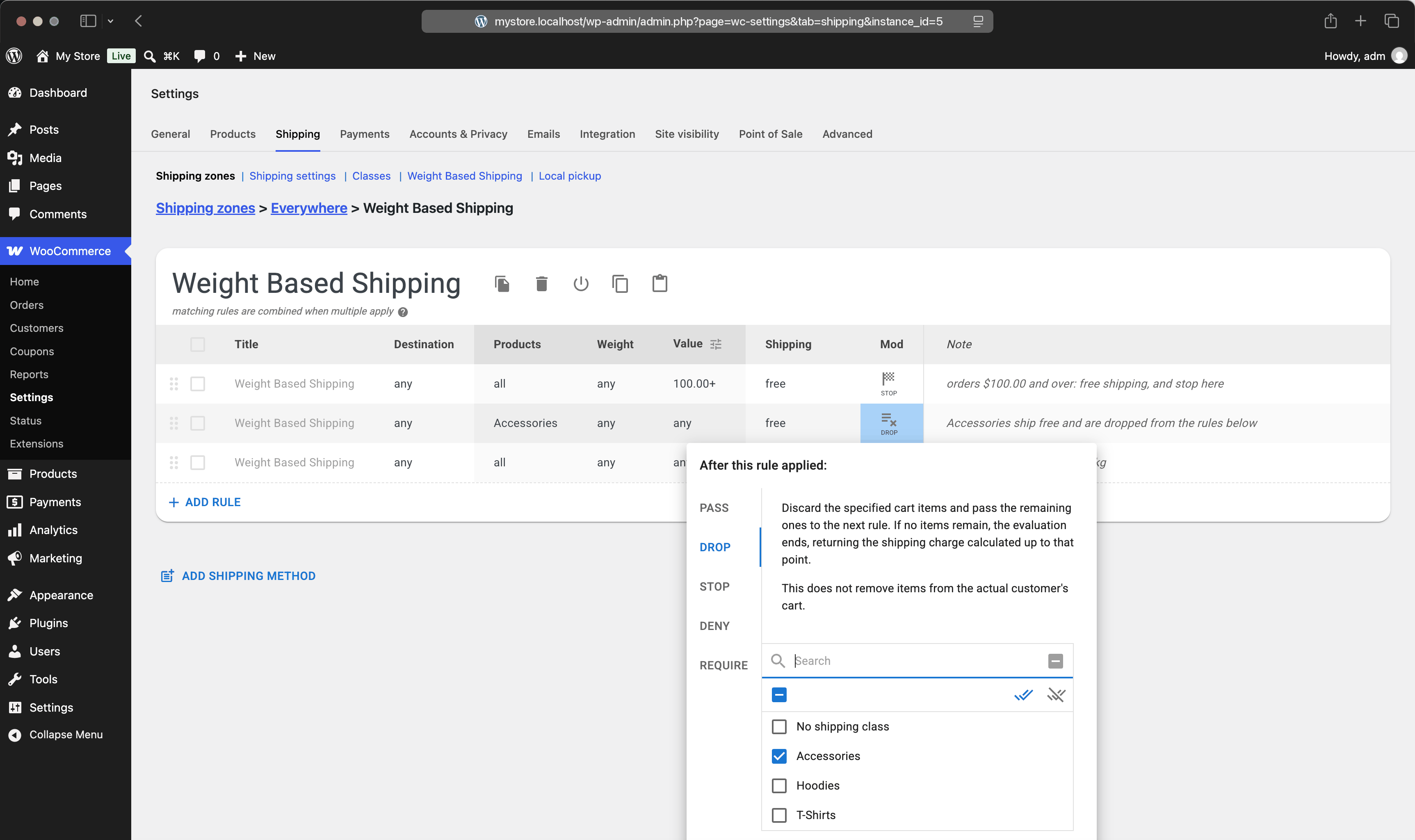Deselect all classes with the crossed double-check icon
The height and width of the screenshot is (840, 1415).
1056,694
